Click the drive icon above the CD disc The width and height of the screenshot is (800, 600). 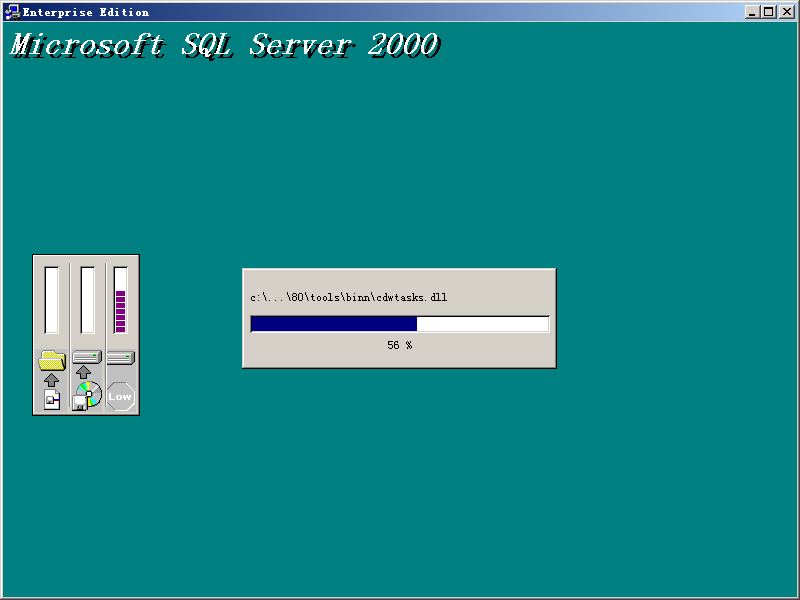[87, 357]
